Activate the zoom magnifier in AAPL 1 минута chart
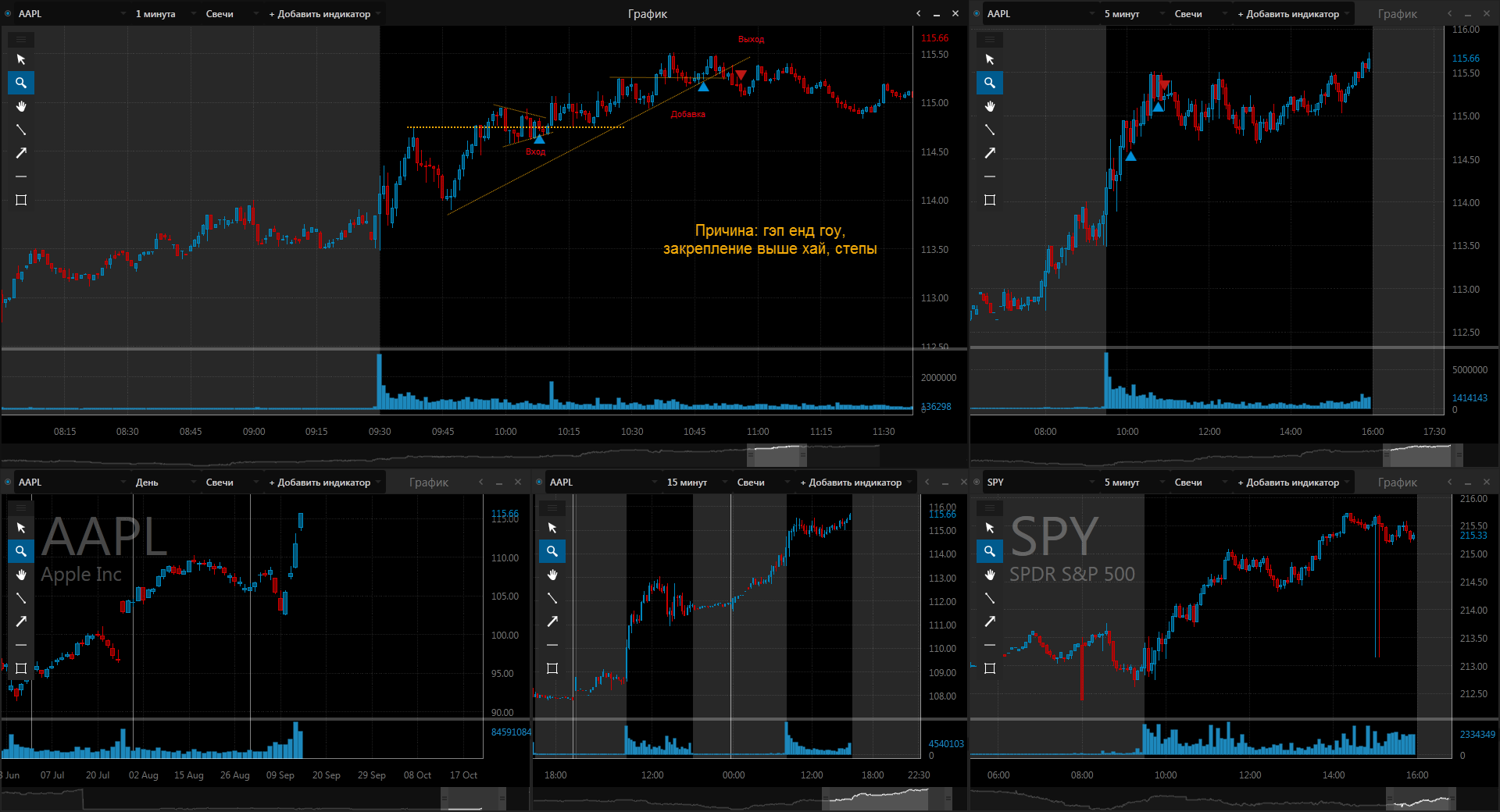Screen dimensions: 1500x812 coord(21,83)
